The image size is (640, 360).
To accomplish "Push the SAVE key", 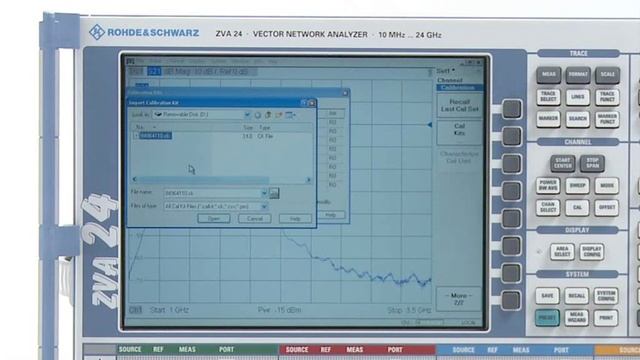I will tap(547, 296).
